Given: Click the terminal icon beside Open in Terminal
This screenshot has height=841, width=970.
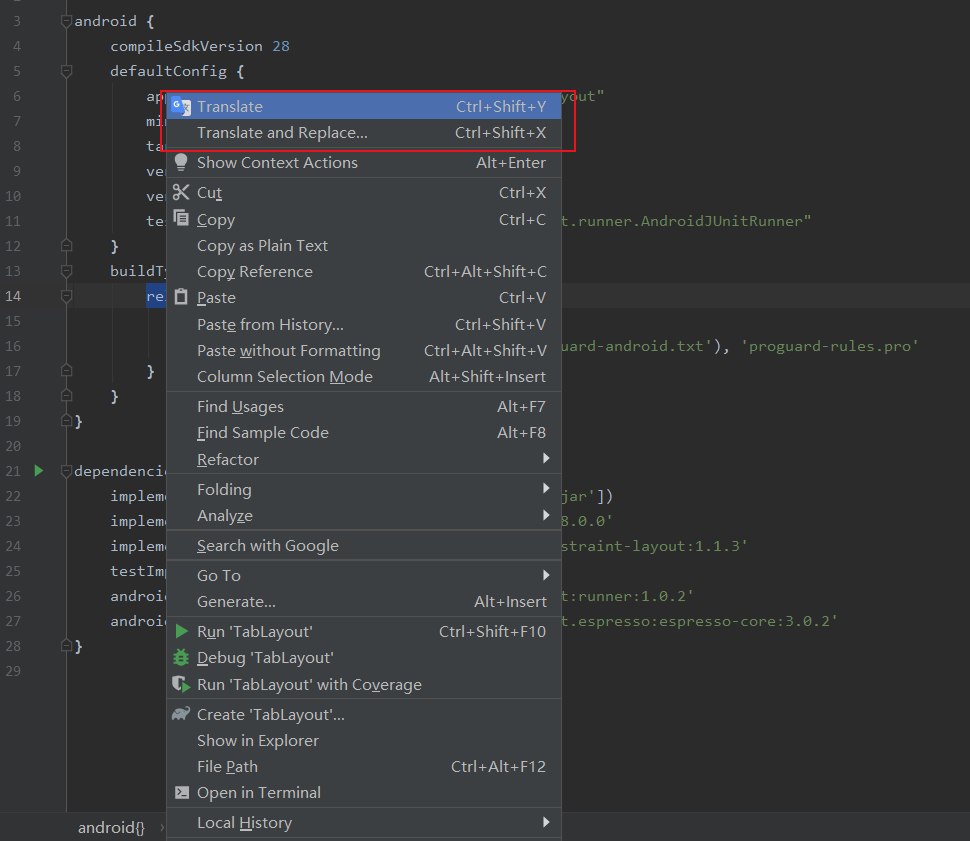Looking at the screenshot, I should coord(181,793).
